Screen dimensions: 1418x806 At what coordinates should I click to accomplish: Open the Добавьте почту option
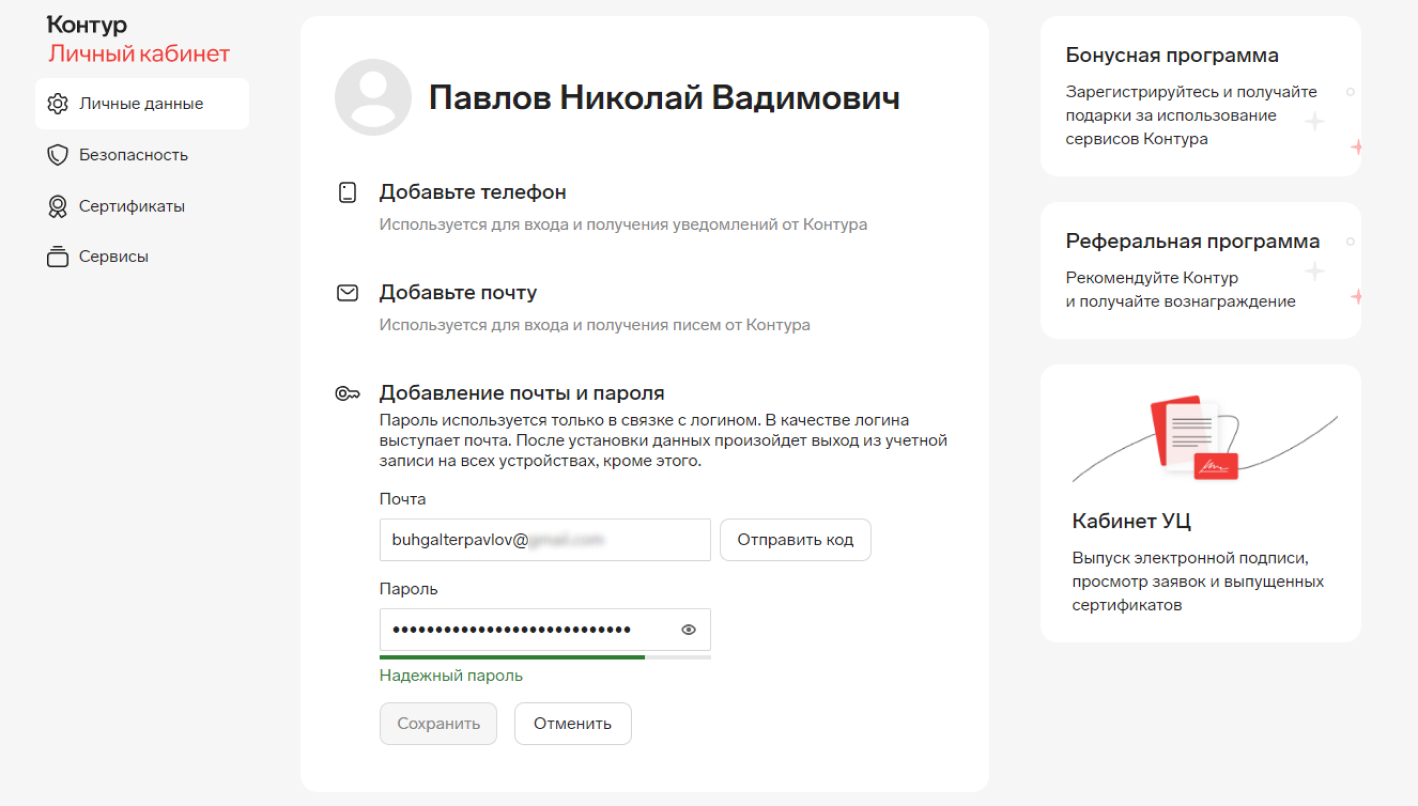(458, 293)
